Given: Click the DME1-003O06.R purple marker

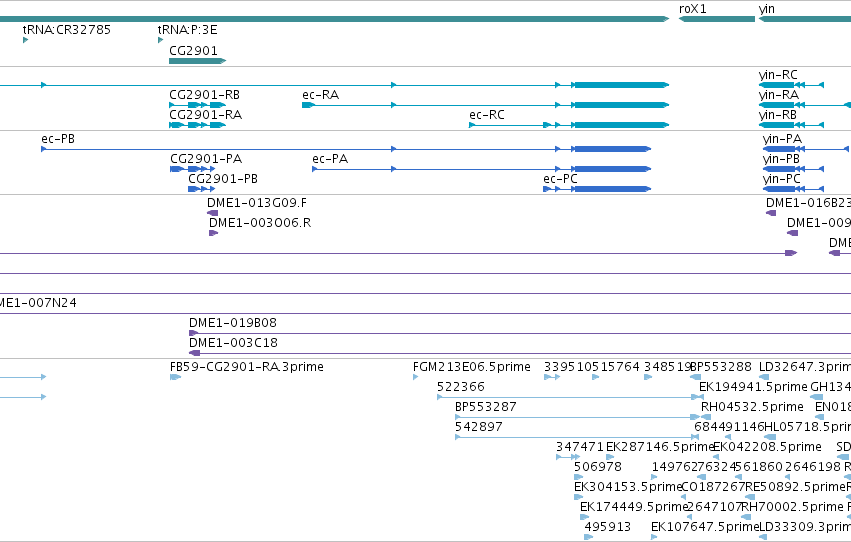Looking at the screenshot, I should point(213,233).
